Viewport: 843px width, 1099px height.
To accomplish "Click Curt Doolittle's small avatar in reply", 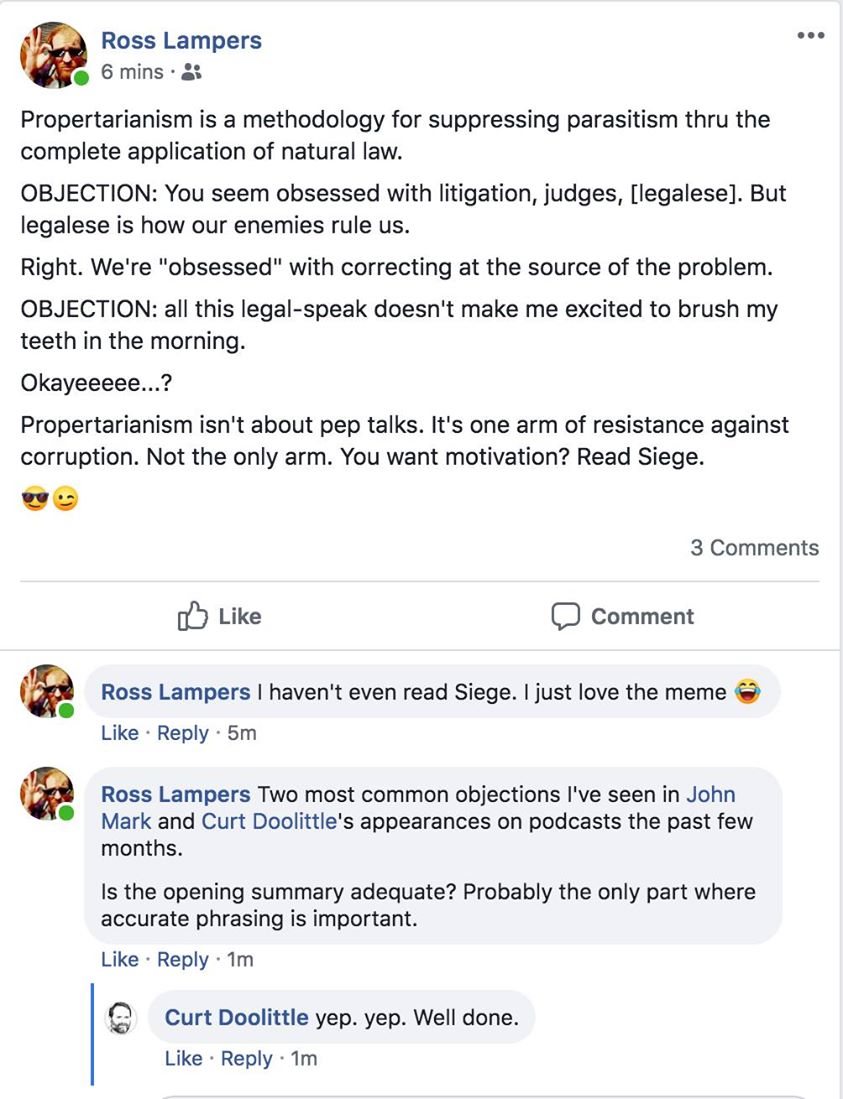I will pyautogui.click(x=122, y=1018).
